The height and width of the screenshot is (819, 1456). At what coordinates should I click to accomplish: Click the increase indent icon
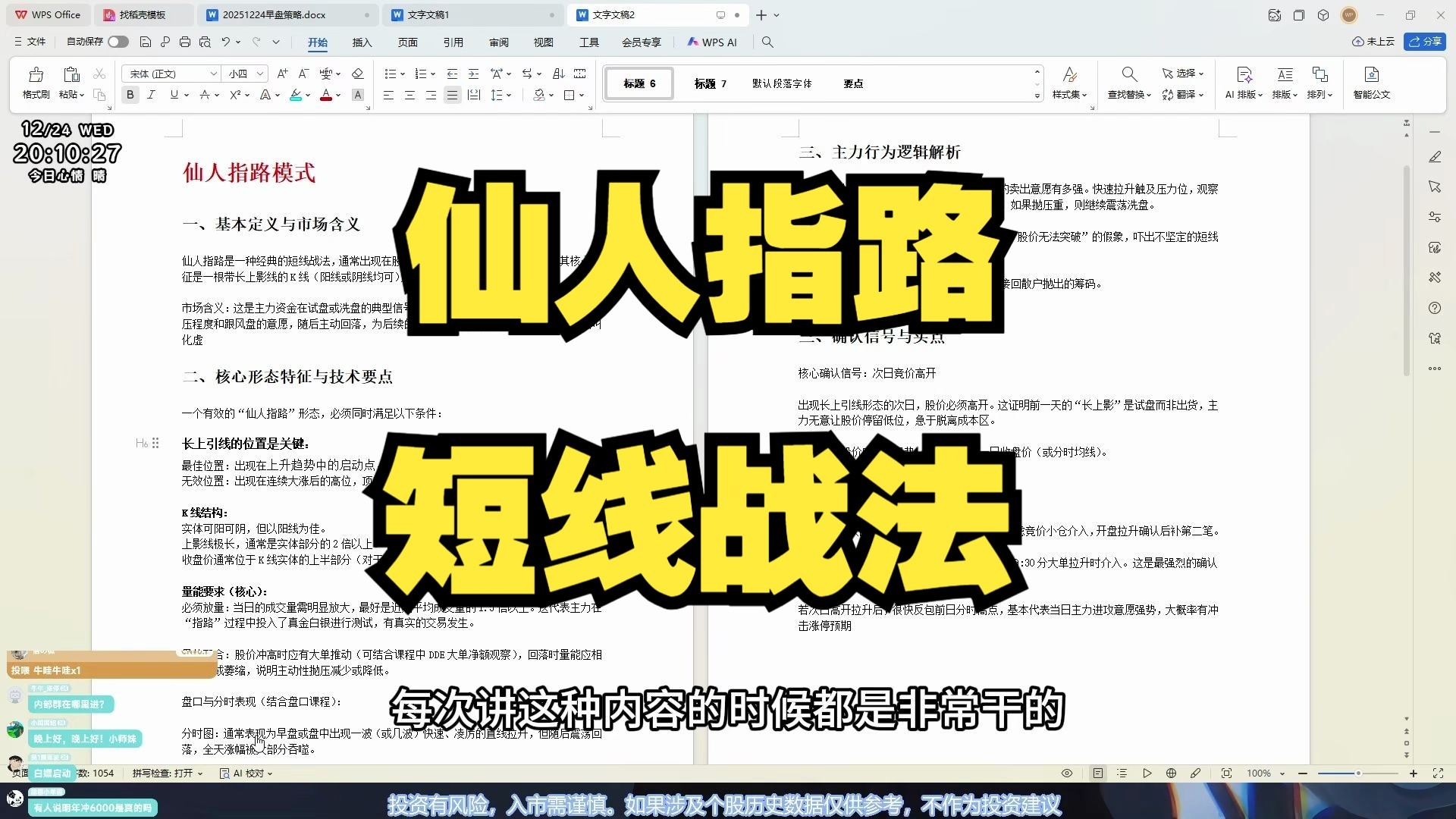click(x=473, y=74)
